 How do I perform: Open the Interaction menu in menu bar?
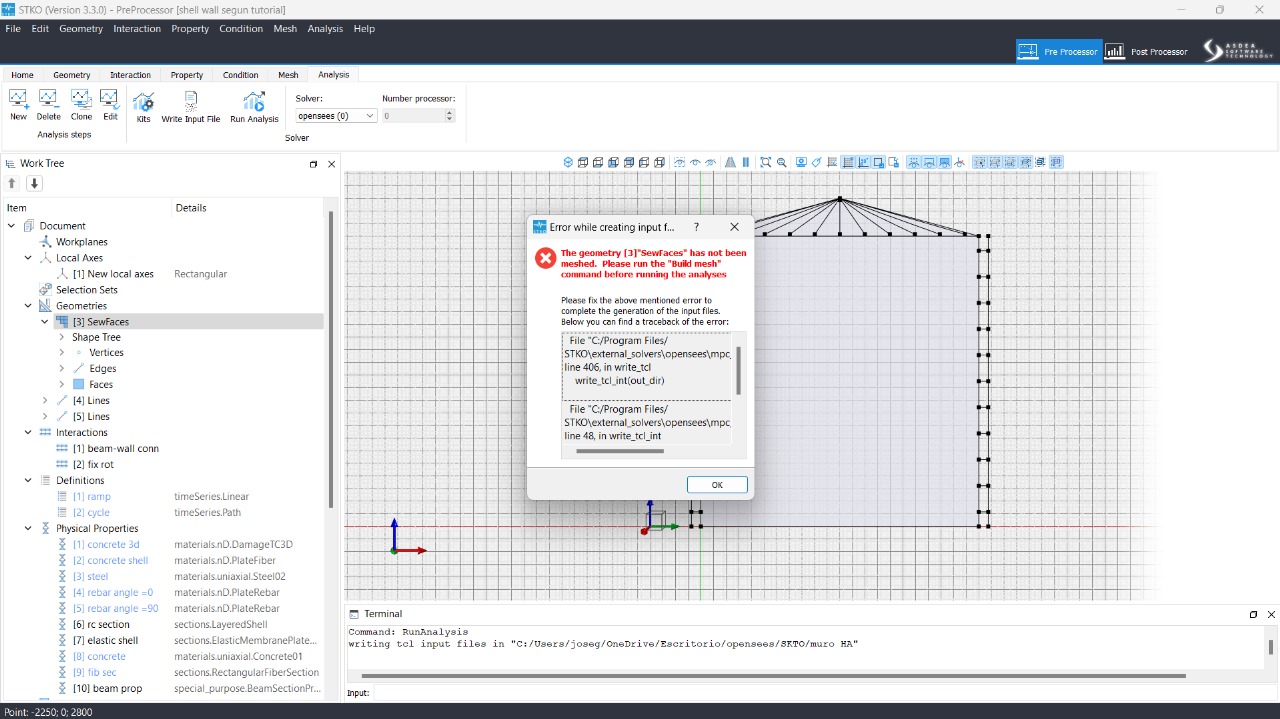coord(137,29)
